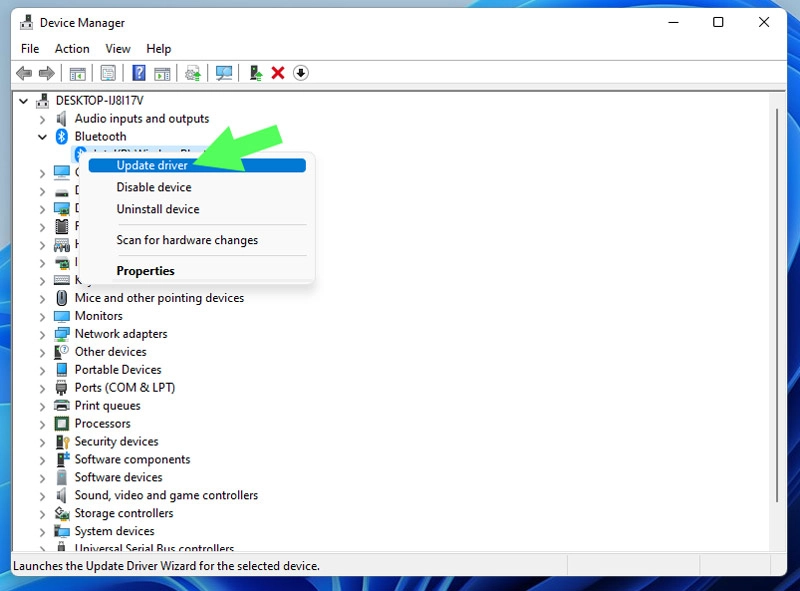This screenshot has width=800, height=591.
Task: Click the Forward arrow toolbar icon
Action: click(x=46, y=73)
